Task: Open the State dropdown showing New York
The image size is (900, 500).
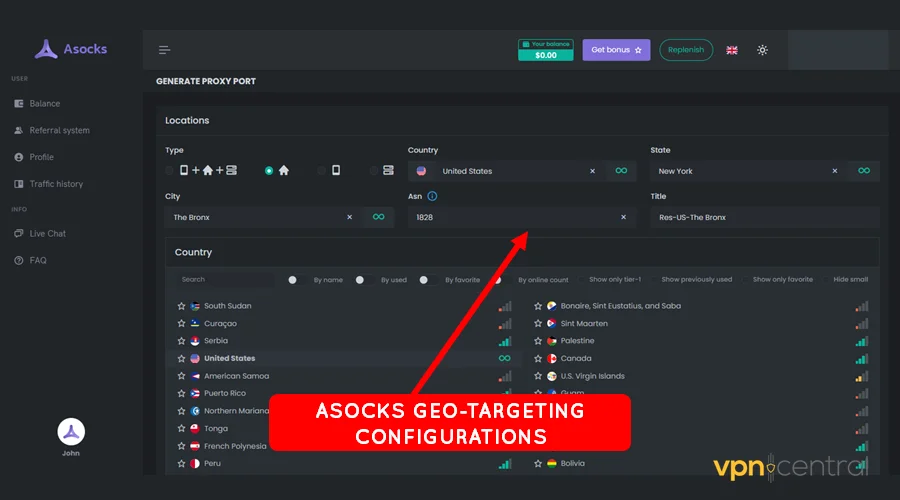Action: coord(748,171)
